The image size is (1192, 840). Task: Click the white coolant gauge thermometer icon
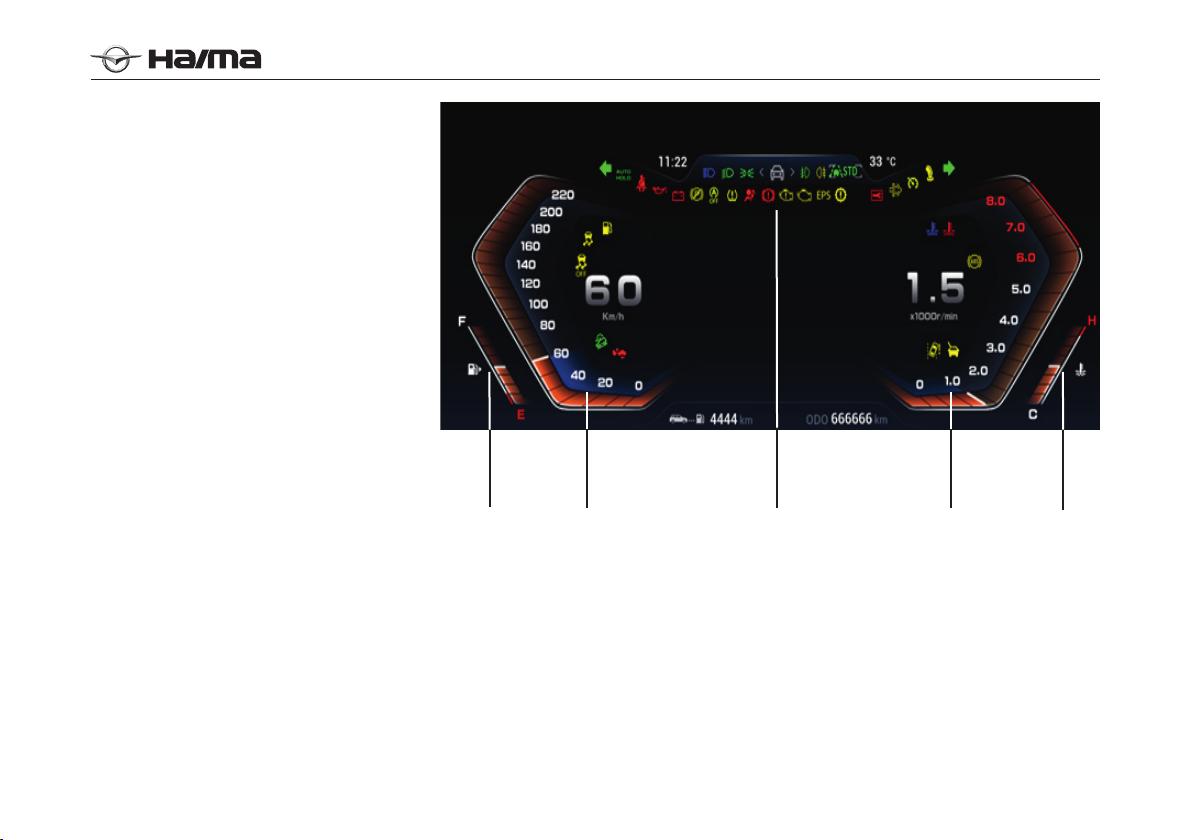(x=1080, y=370)
